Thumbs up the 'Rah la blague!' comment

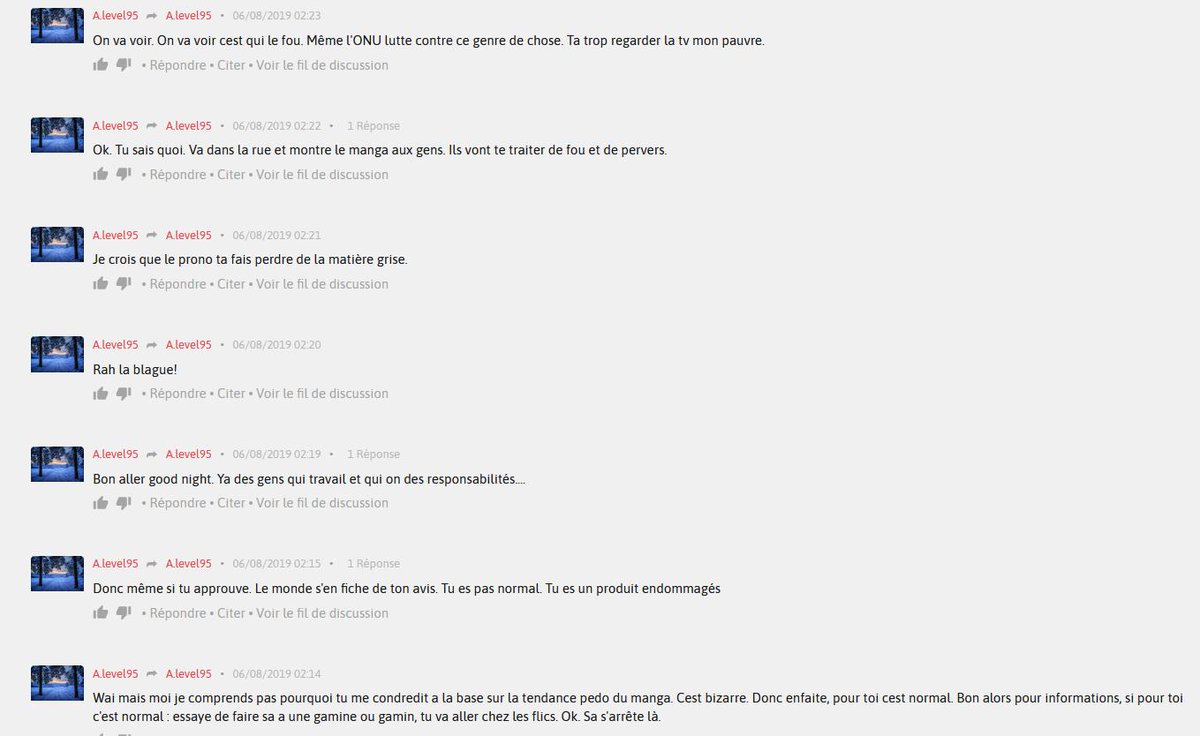tap(100, 393)
